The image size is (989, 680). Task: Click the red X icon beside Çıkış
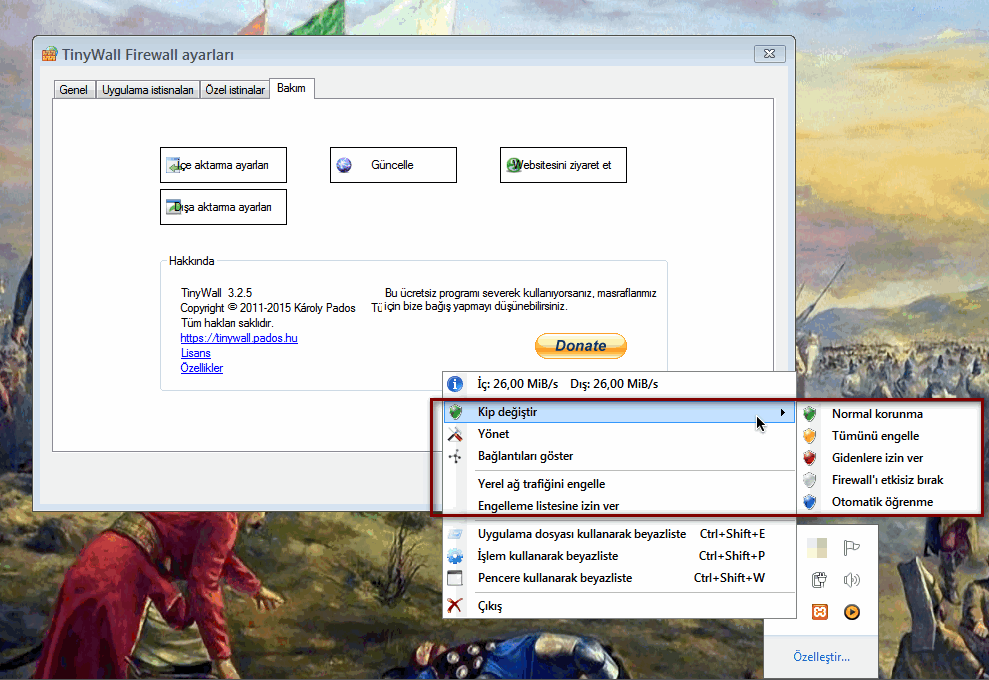pos(455,606)
